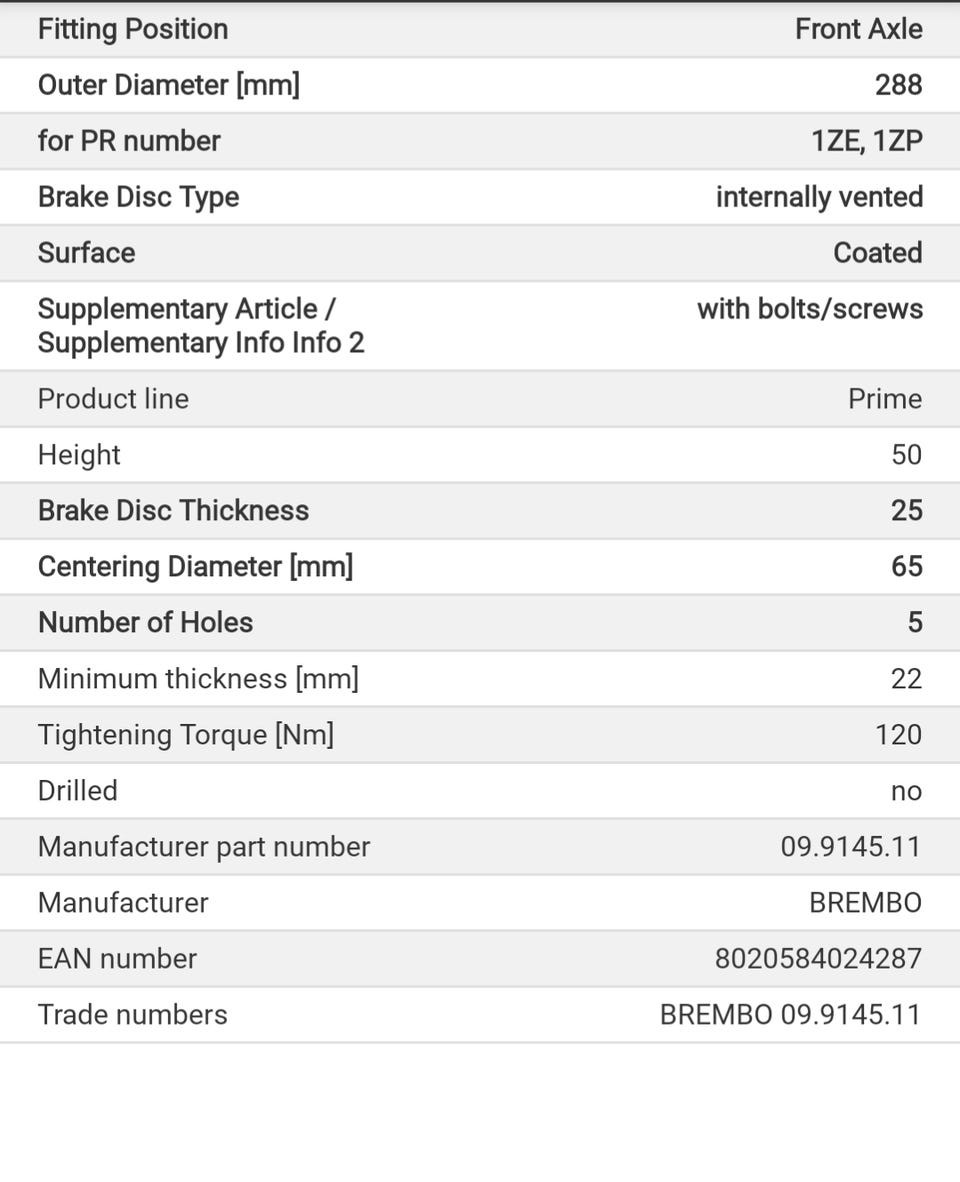The height and width of the screenshot is (1182, 960).
Task: Select the Tightening Torque value 120
Action: coord(897,735)
